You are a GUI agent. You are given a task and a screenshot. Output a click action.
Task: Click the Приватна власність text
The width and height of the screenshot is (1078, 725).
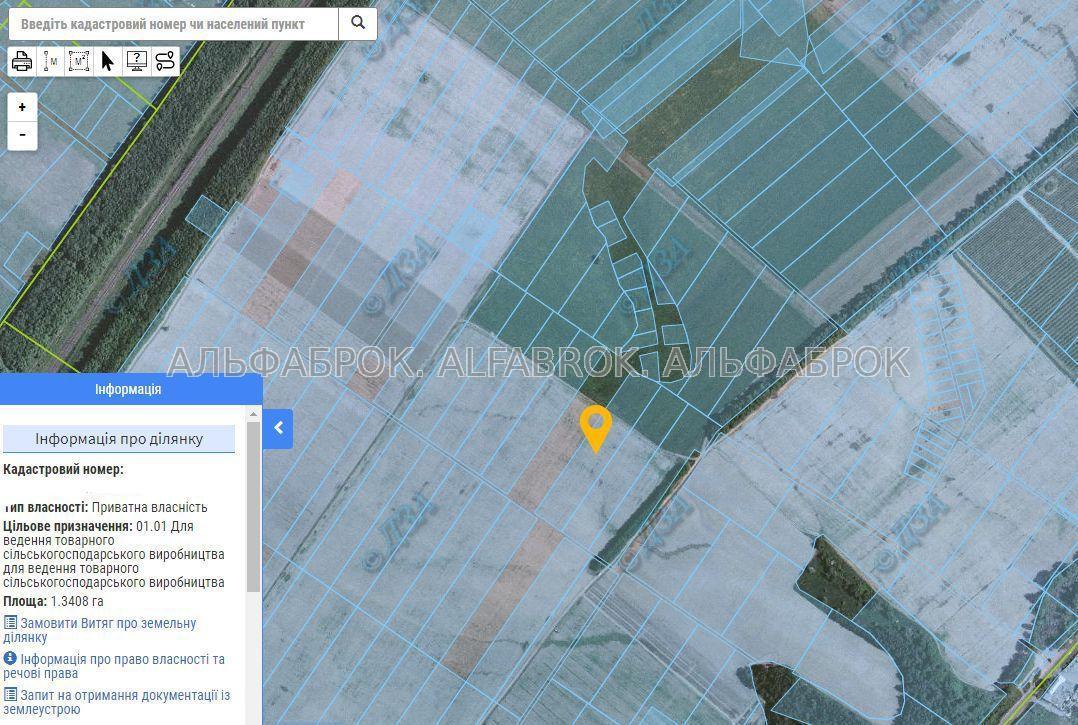click(x=149, y=507)
